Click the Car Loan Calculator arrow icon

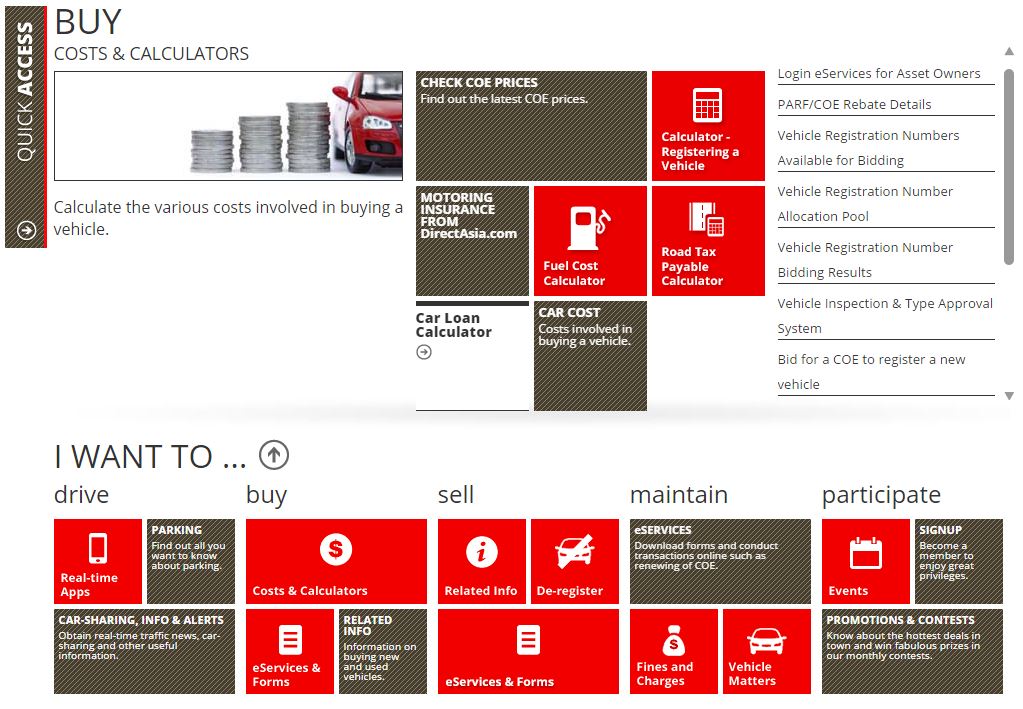(424, 352)
